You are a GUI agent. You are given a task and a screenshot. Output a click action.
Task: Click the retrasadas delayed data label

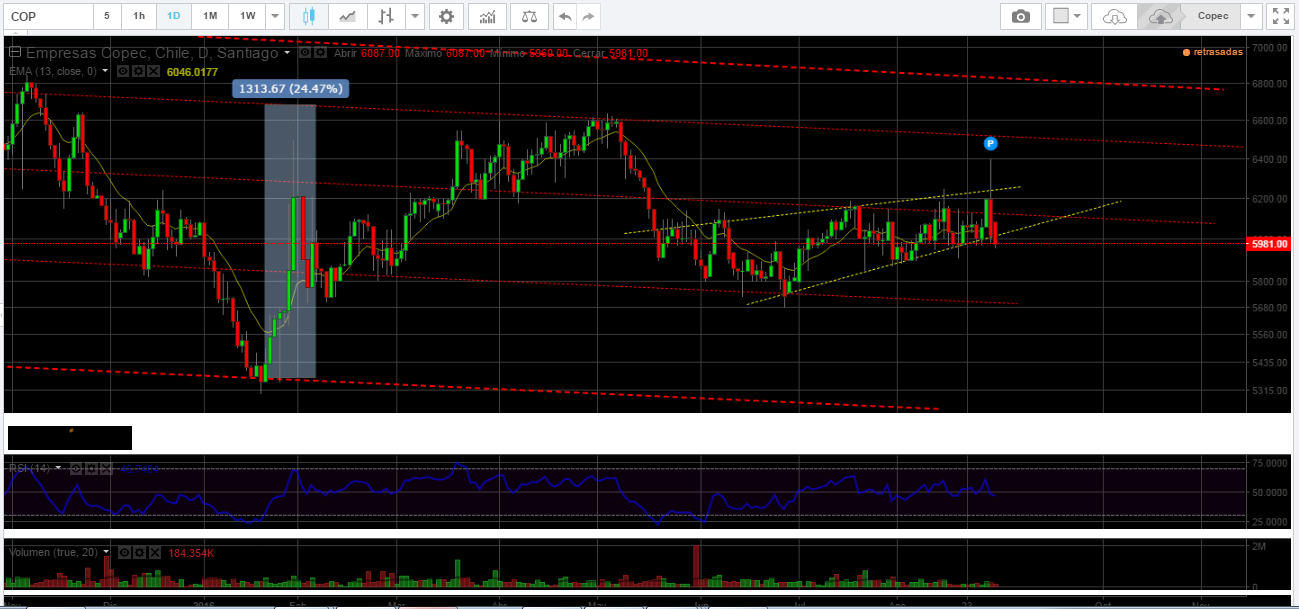1212,53
